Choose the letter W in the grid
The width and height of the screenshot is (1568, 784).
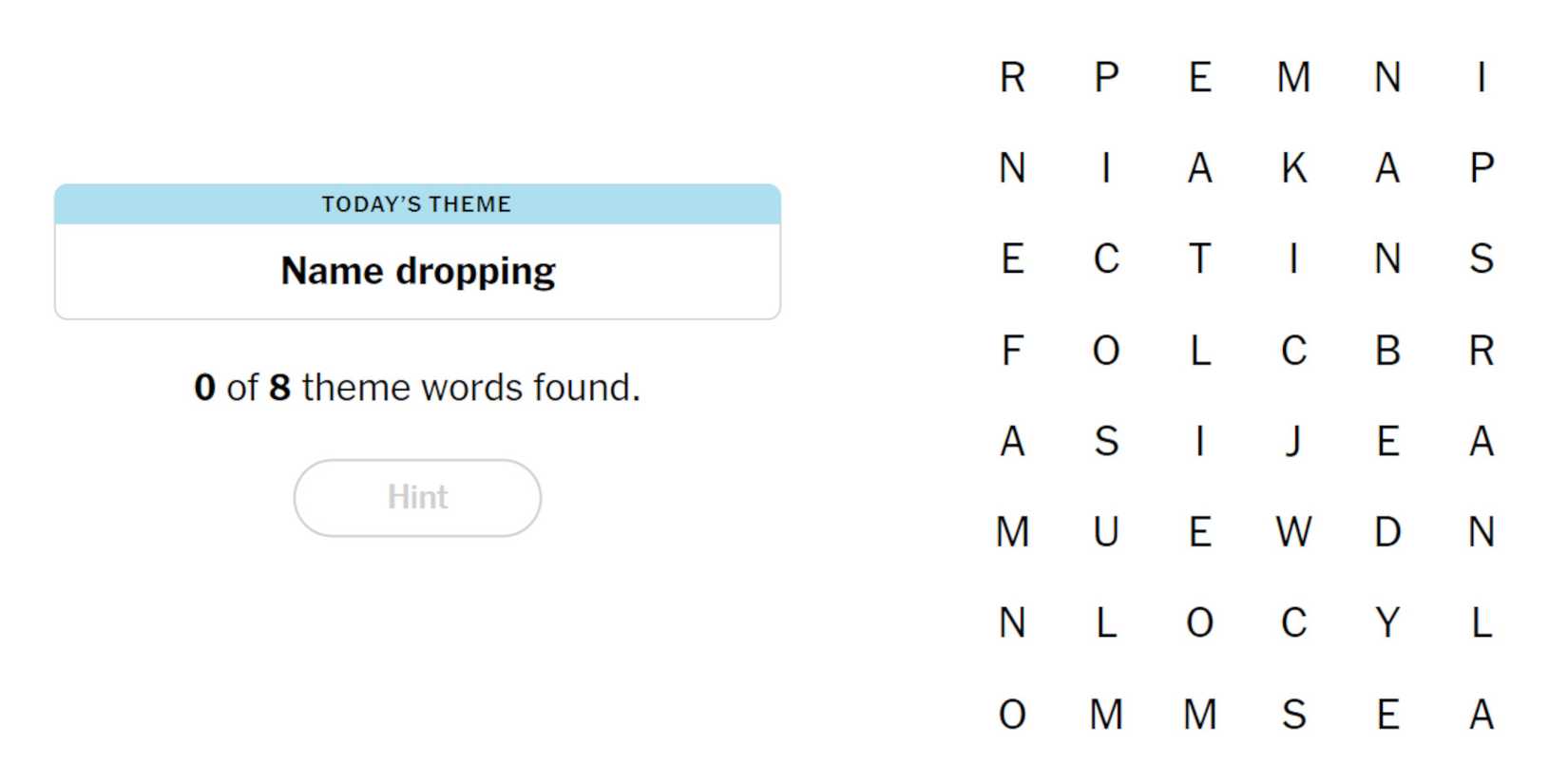coord(1293,532)
